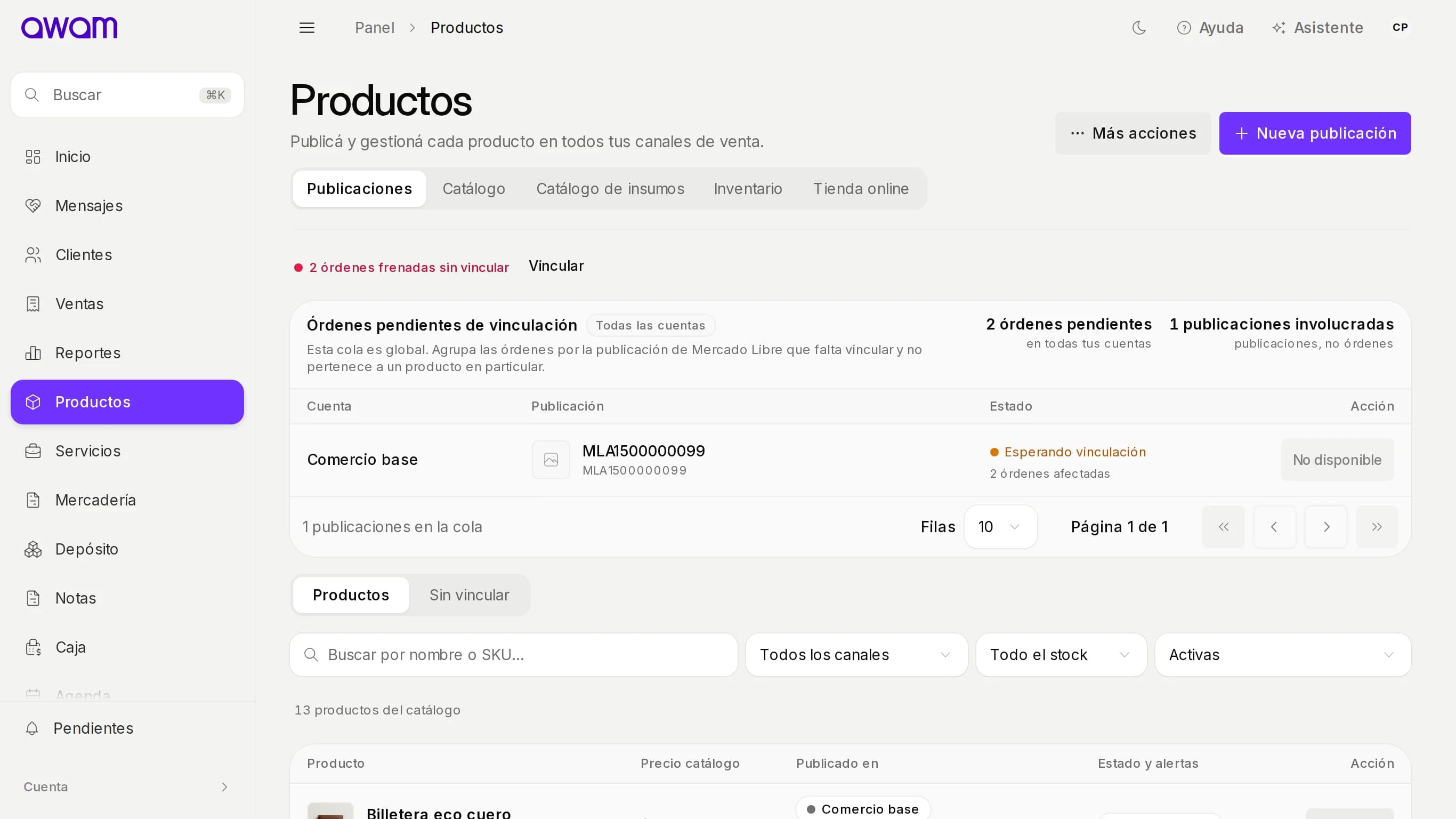This screenshot has height=819, width=1456.
Task: Navigate to Panel breadcrumb
Action: [374, 28]
